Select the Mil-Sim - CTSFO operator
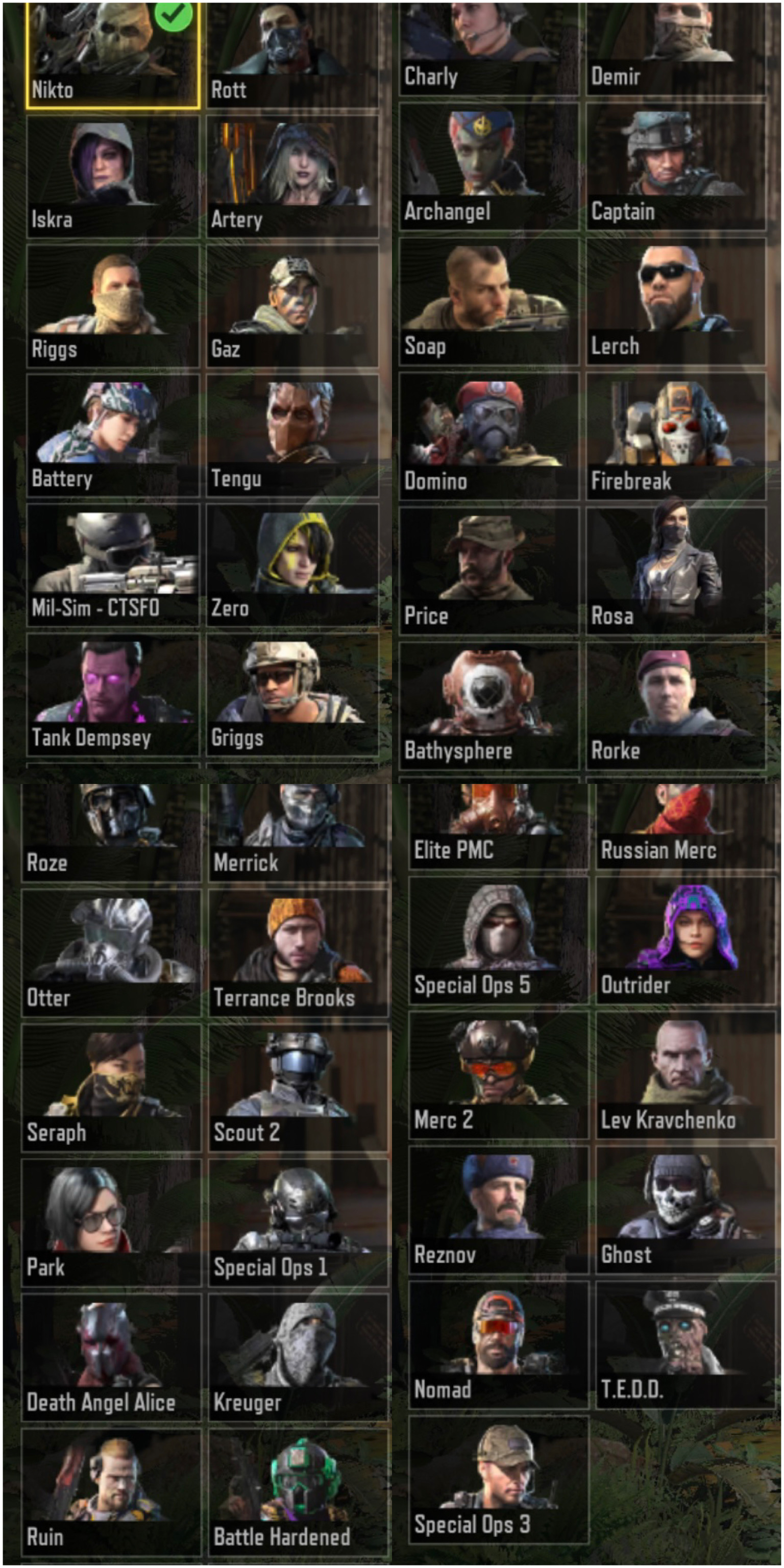 (x=113, y=565)
